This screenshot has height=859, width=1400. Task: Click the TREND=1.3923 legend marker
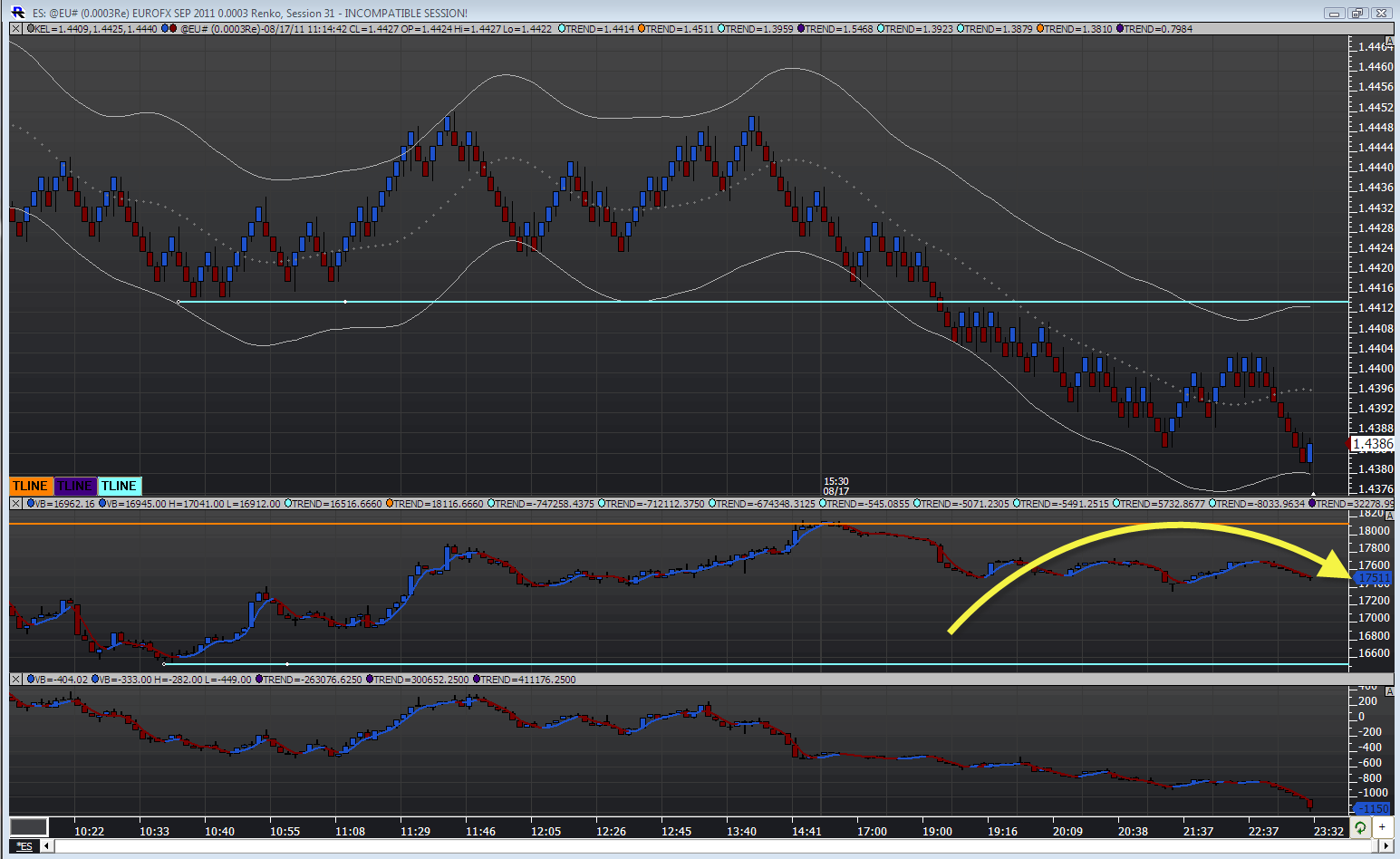pos(881,29)
